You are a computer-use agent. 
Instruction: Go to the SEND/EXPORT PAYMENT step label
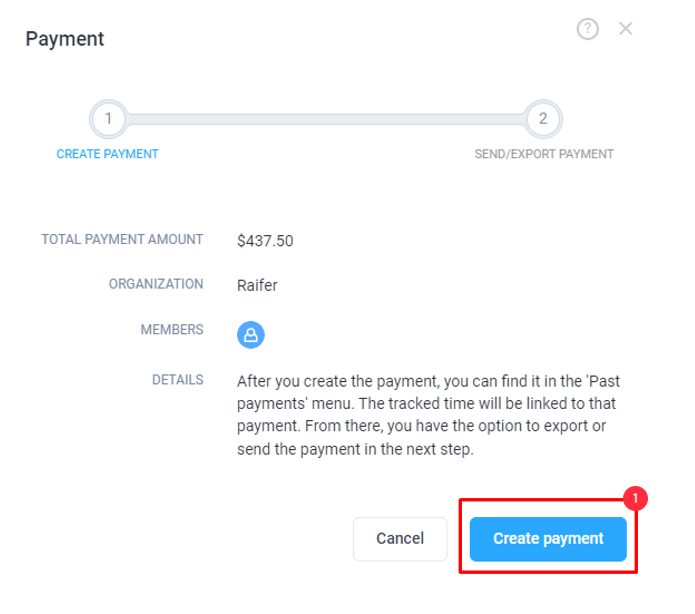(544, 154)
